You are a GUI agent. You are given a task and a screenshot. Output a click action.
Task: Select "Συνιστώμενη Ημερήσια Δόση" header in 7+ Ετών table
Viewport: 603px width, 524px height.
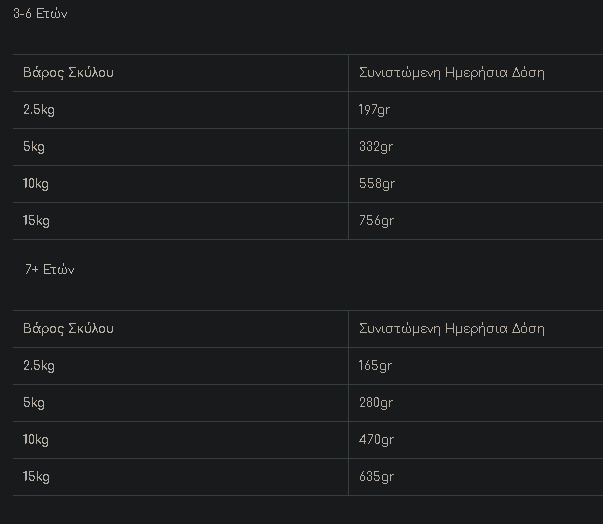click(x=451, y=329)
